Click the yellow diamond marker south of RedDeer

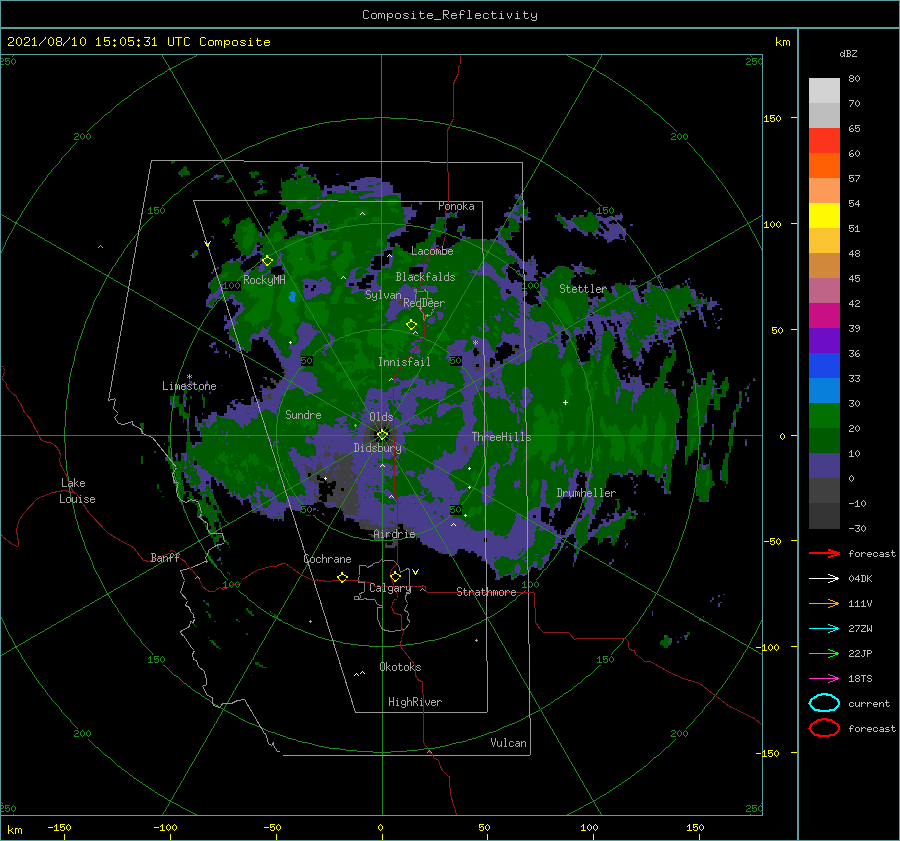tap(411, 325)
